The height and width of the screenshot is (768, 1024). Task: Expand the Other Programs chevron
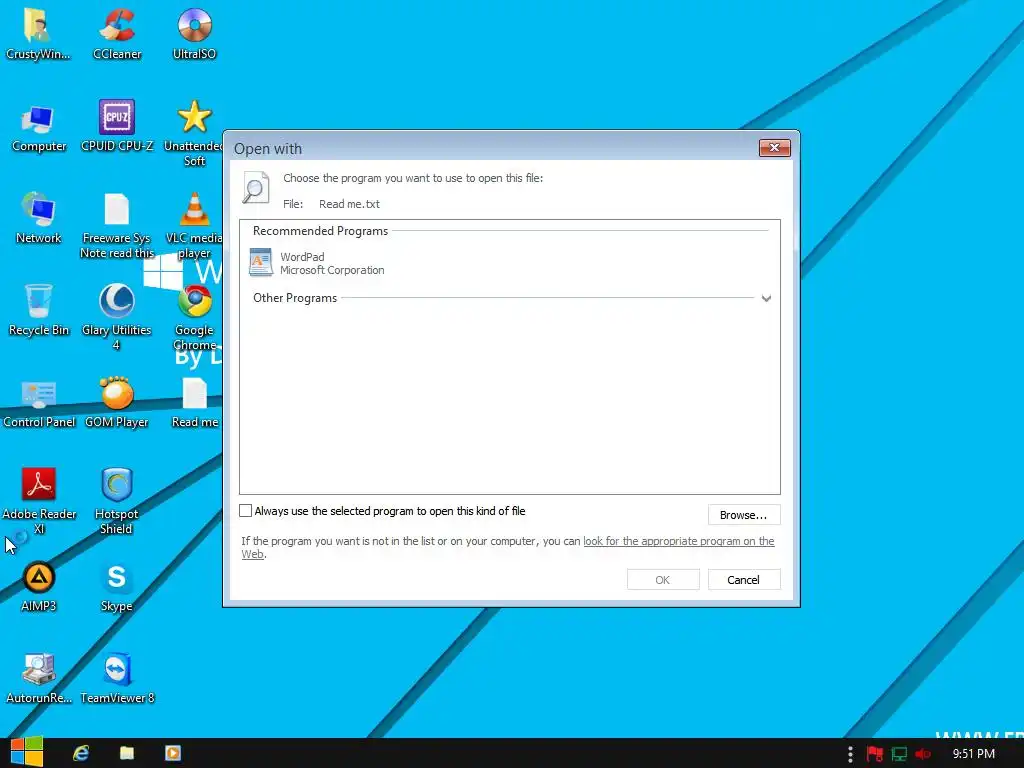(x=766, y=298)
